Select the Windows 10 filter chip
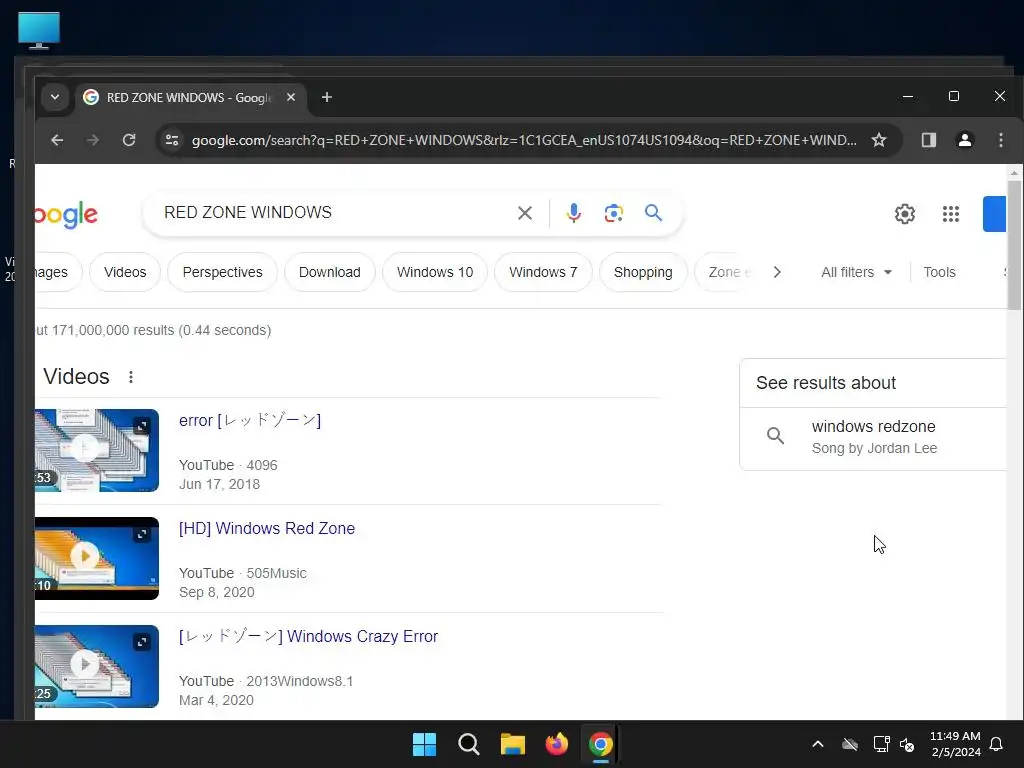Screen dimensions: 1024x768 (435, 272)
